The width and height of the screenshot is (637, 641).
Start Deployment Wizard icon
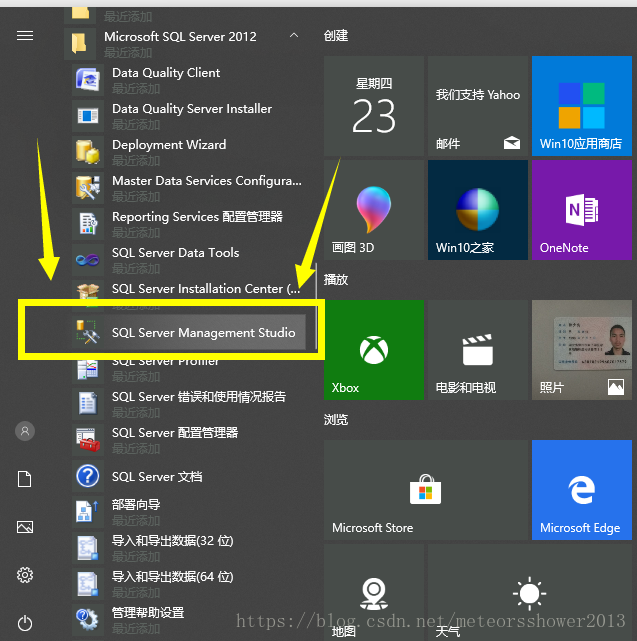(87, 152)
